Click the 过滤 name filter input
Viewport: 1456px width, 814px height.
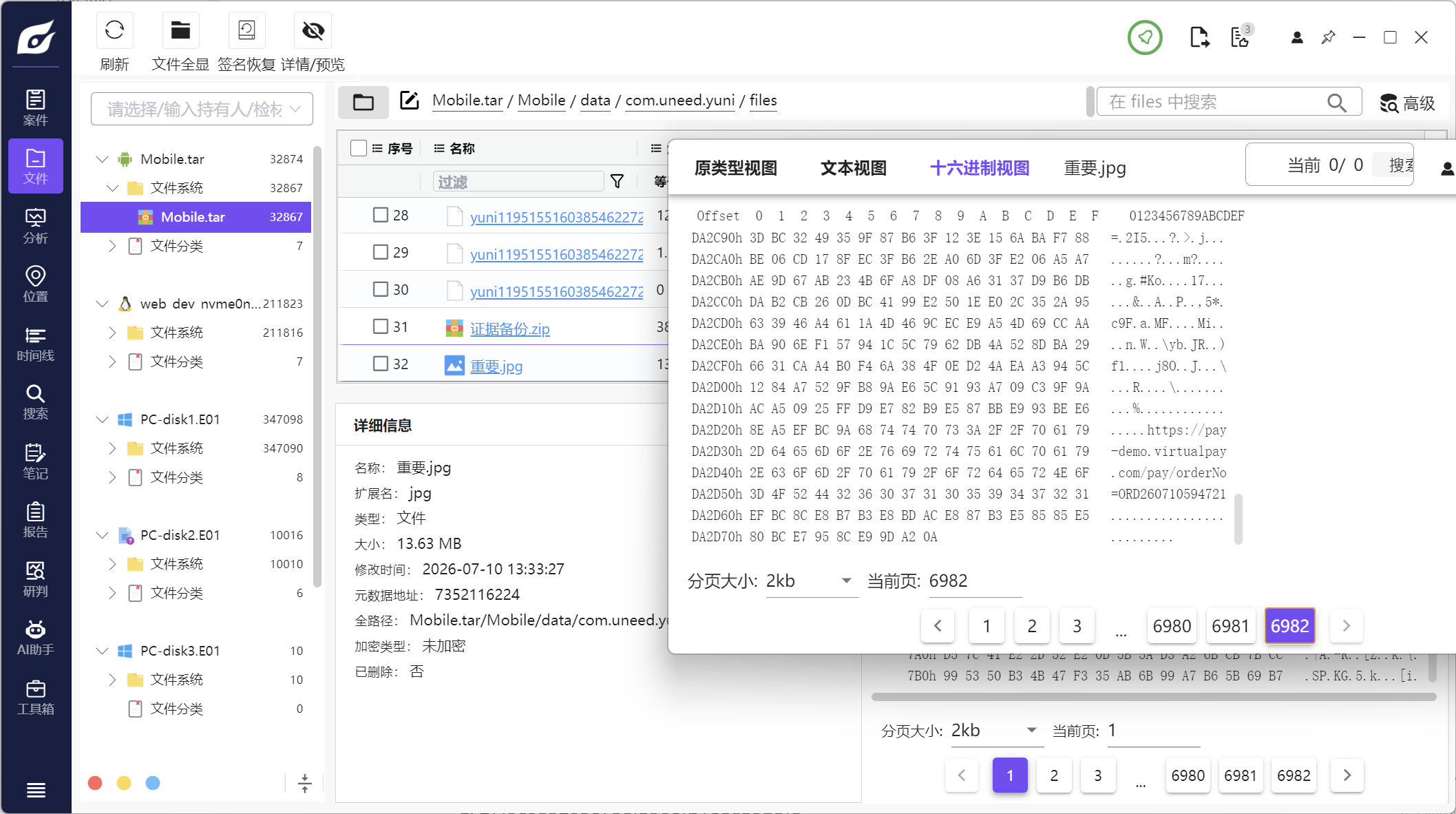click(x=518, y=182)
